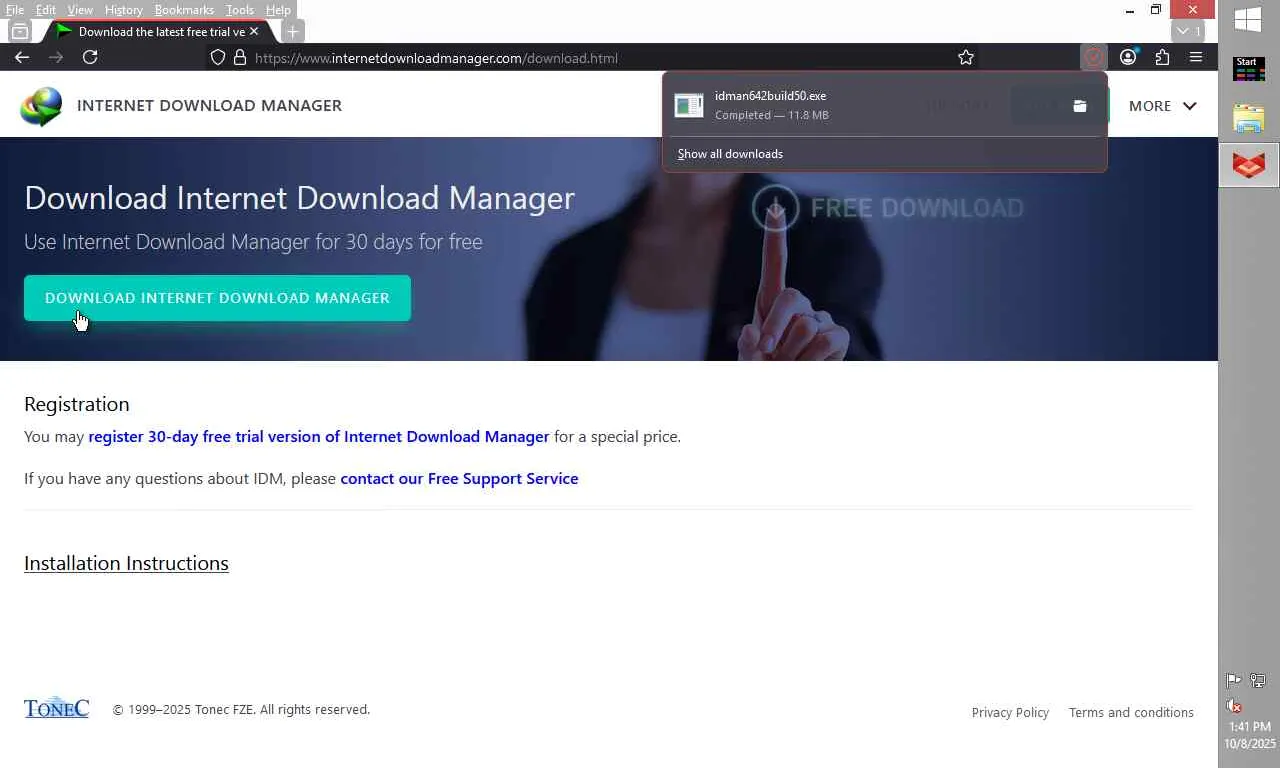Open the View menu

[80, 10]
